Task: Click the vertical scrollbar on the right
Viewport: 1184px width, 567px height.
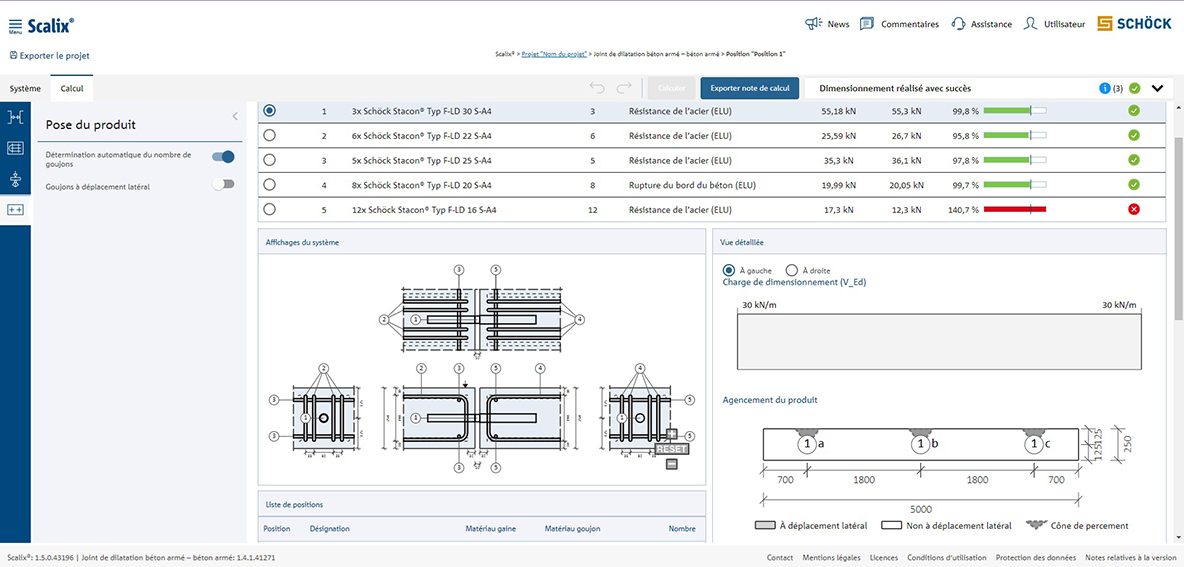Action: pyautogui.click(x=1179, y=227)
